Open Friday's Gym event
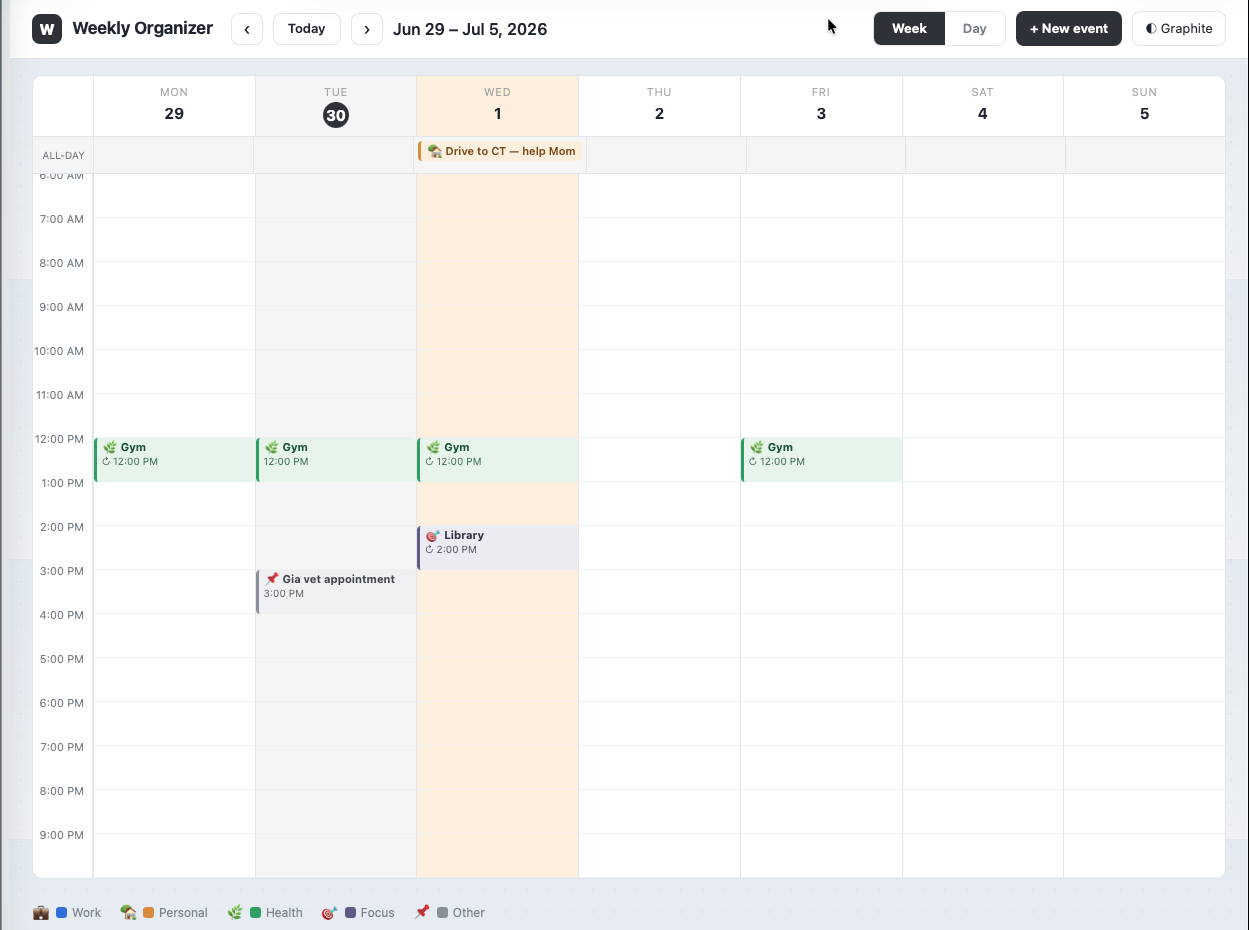This screenshot has width=1249, height=930. pyautogui.click(x=821, y=460)
